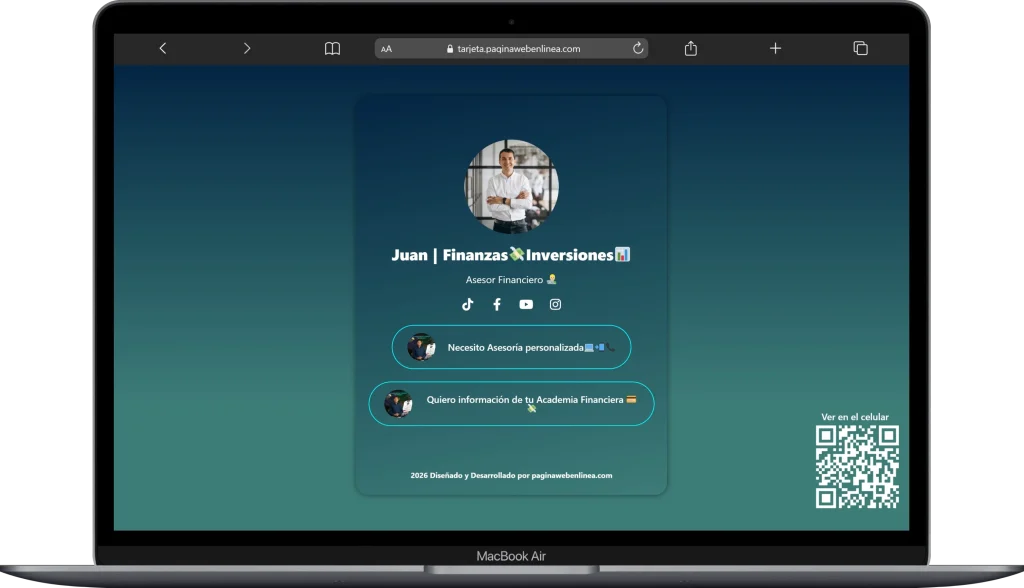Open the Safari share menu
The image size is (1024, 588).
(x=690, y=48)
